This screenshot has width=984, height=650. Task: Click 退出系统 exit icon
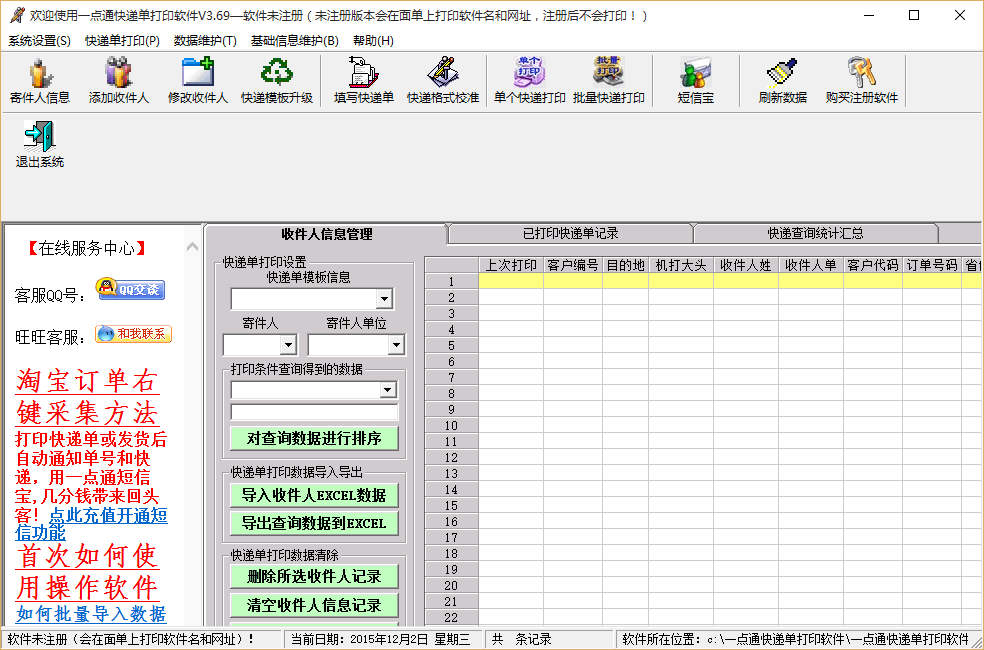(40, 144)
